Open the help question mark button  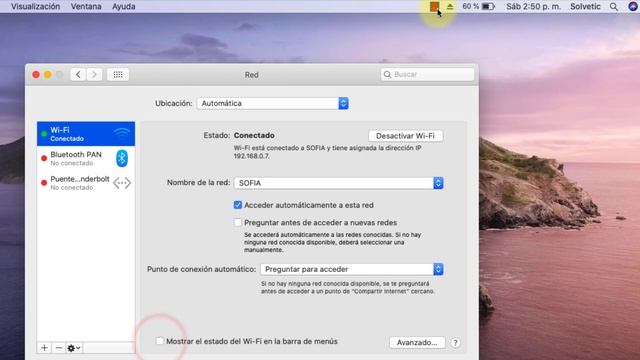click(x=456, y=342)
